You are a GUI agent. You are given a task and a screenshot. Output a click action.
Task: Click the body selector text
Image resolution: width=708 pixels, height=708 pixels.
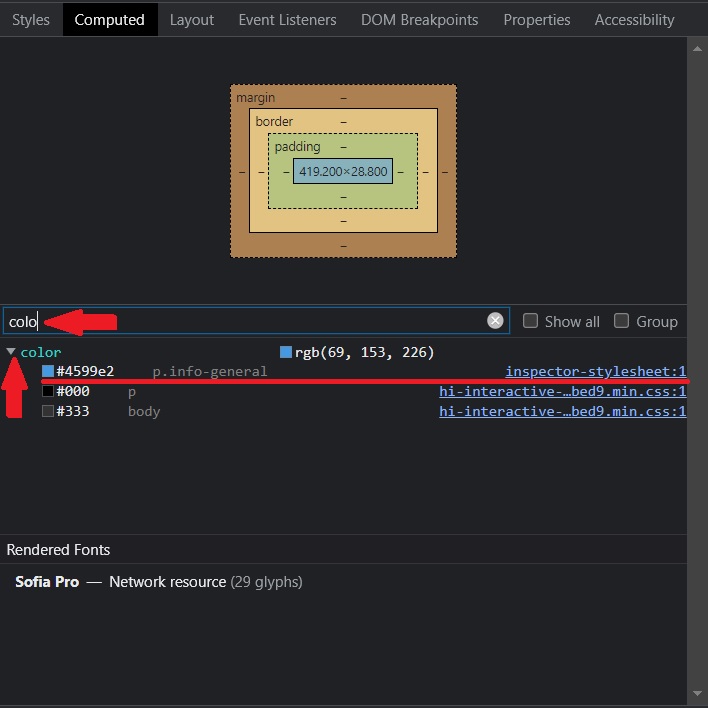(144, 411)
